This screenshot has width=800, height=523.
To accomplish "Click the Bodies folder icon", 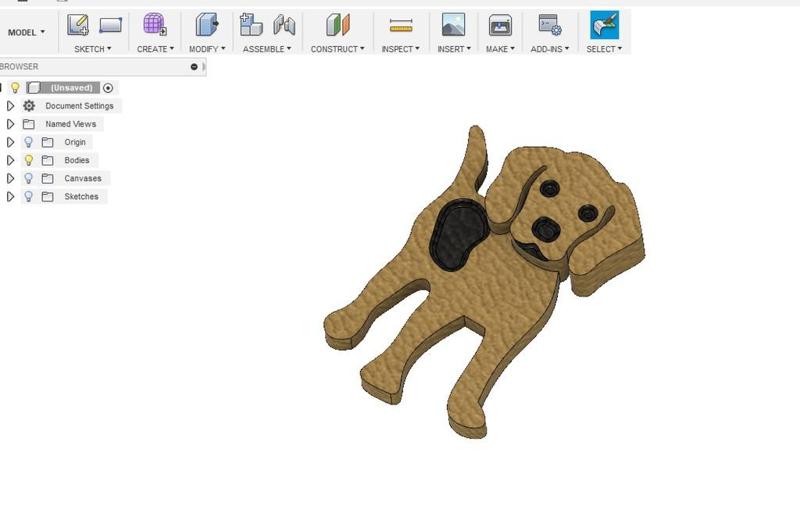I will click(x=47, y=160).
